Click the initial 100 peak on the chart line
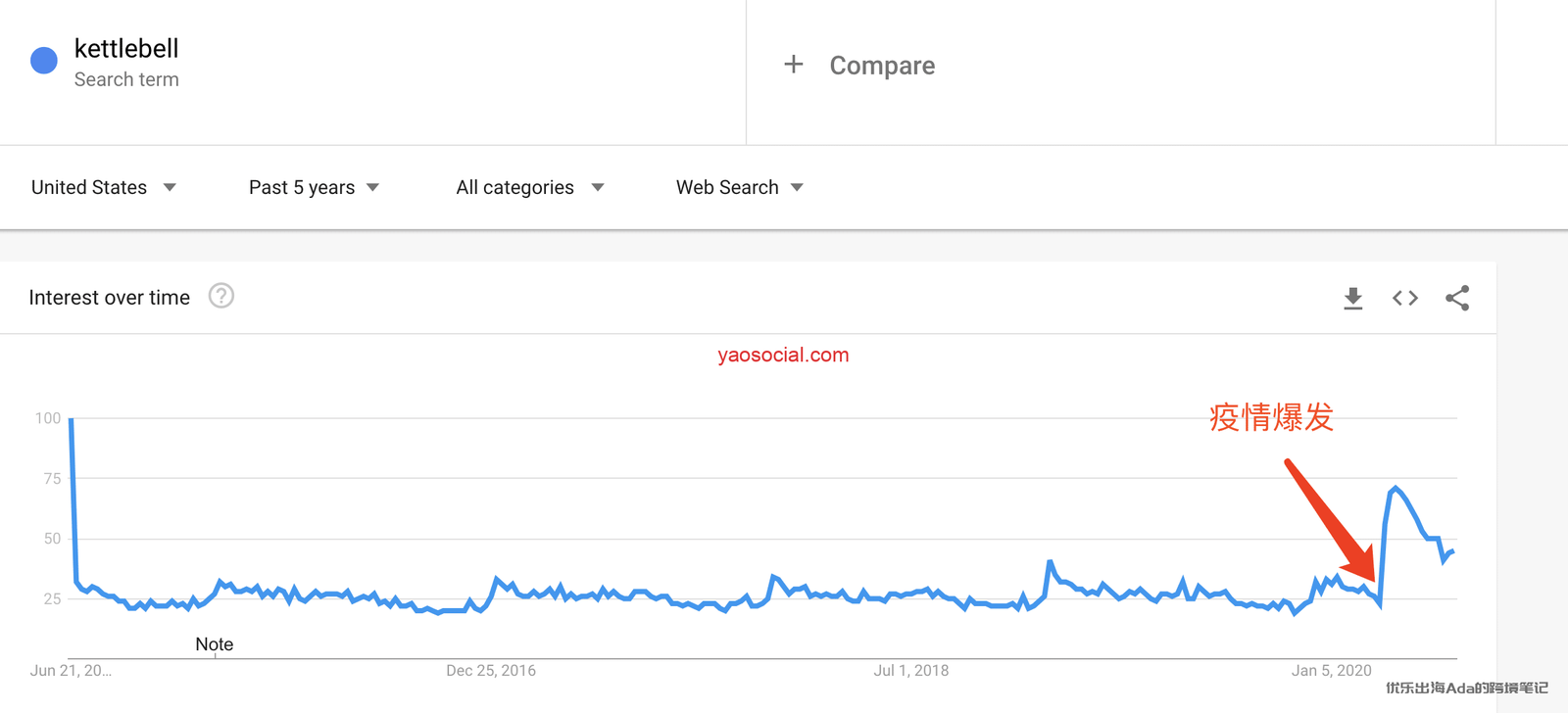This screenshot has width=1568, height=713. tap(72, 420)
